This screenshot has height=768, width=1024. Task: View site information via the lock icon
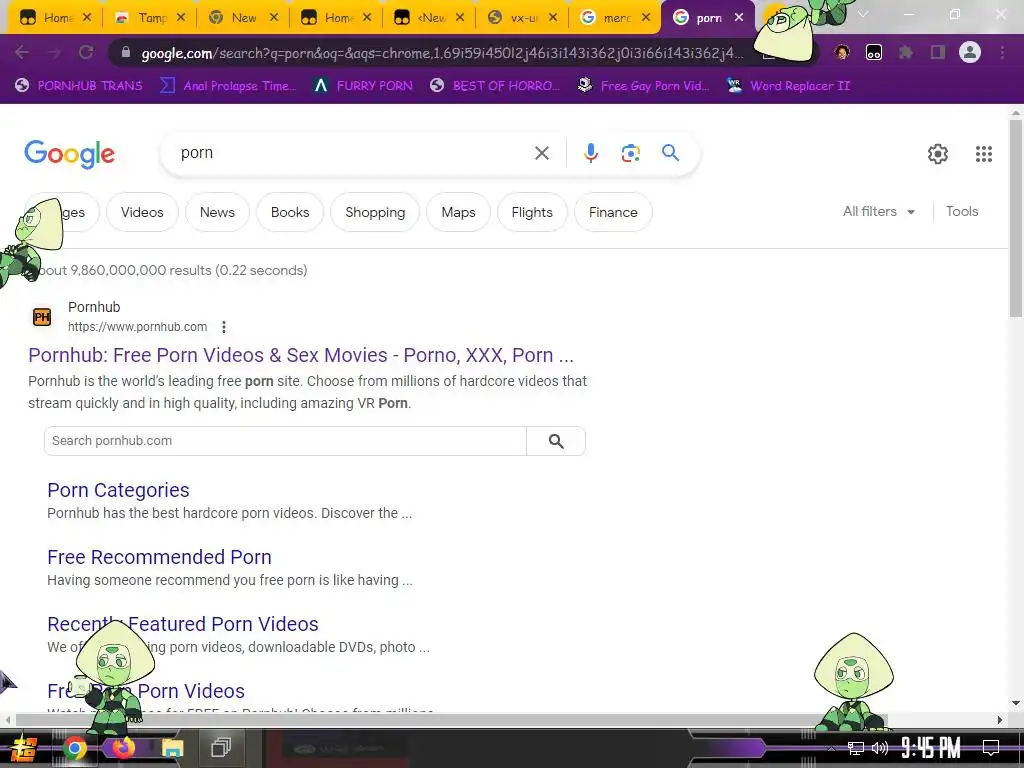[x=126, y=53]
